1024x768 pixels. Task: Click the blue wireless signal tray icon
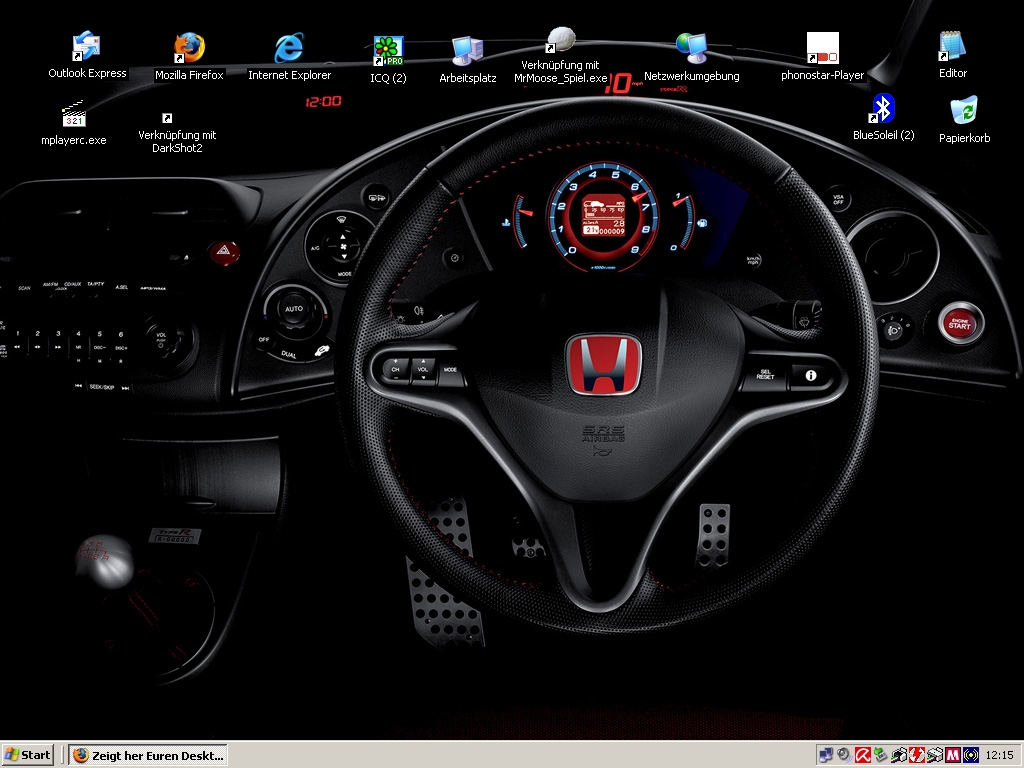tap(971, 755)
